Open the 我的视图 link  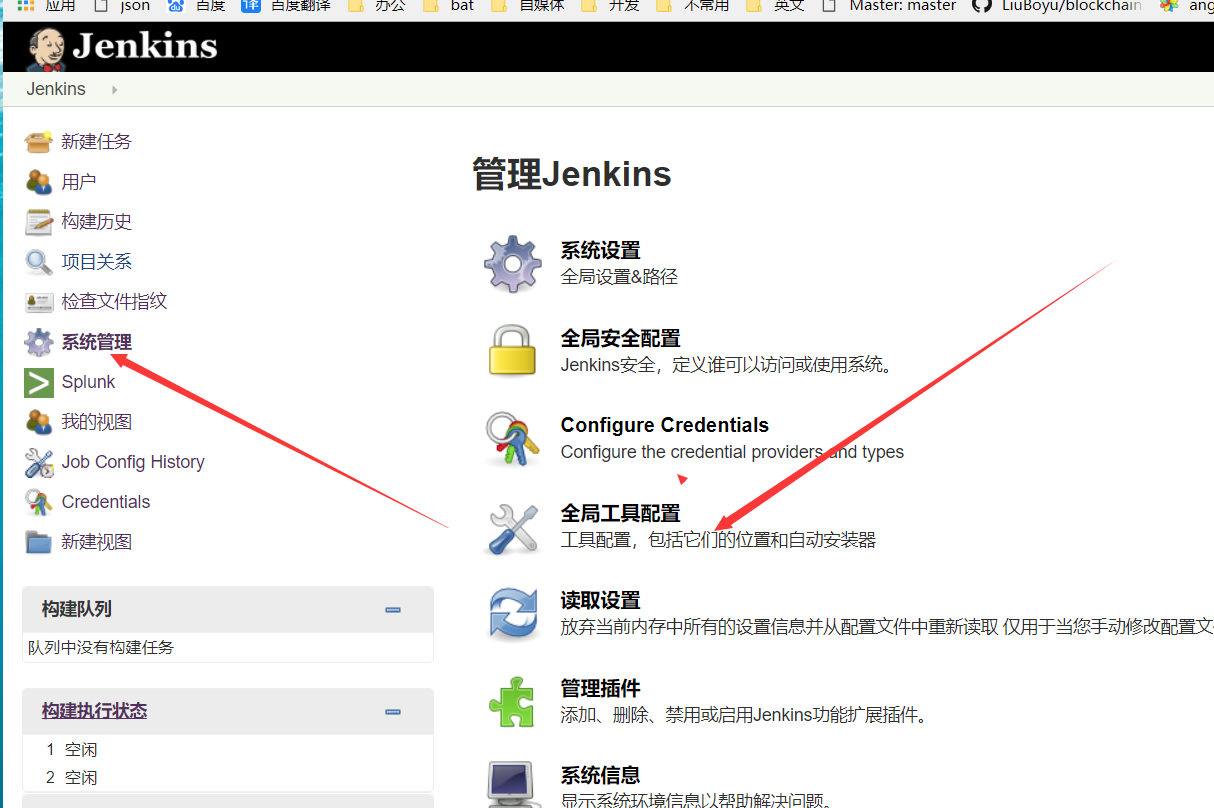point(96,422)
